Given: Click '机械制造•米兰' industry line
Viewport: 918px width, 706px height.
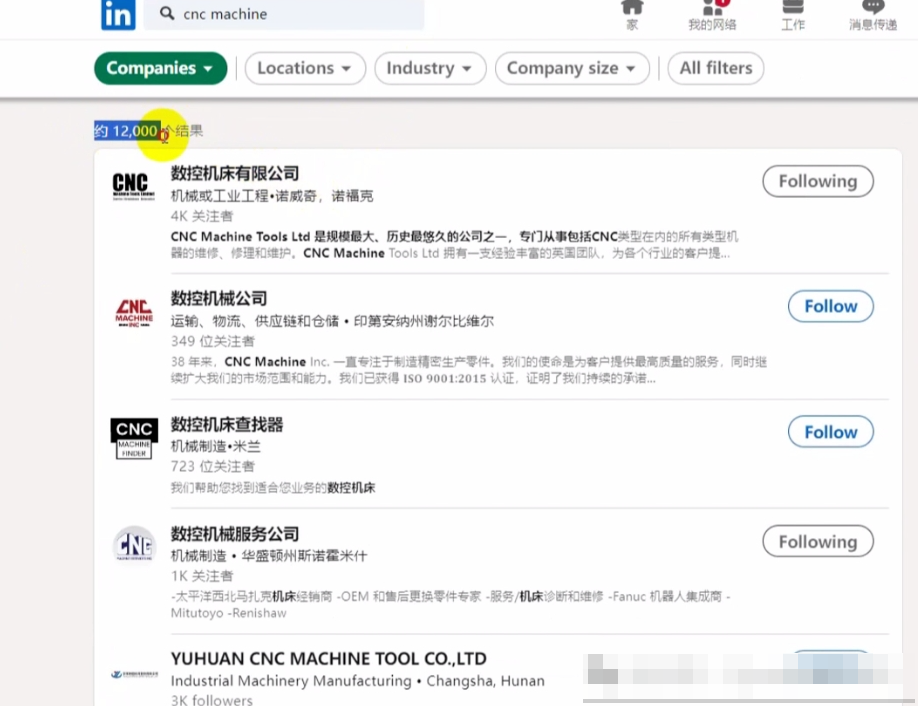Looking at the screenshot, I should (215, 447).
